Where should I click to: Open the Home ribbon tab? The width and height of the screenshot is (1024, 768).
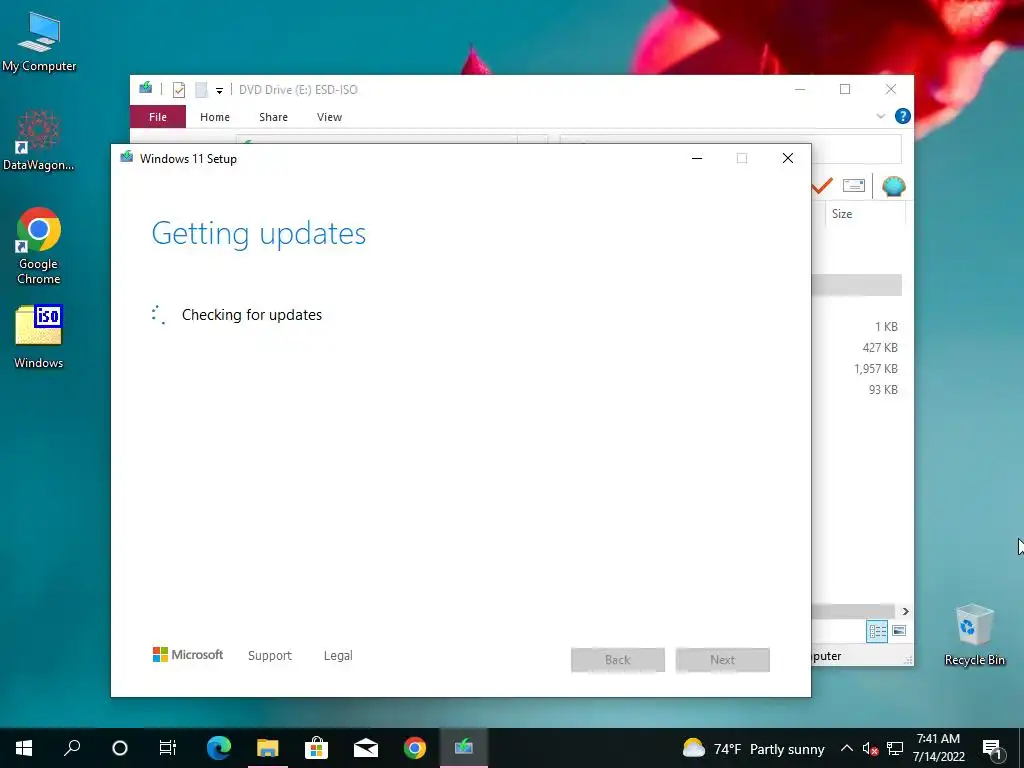point(215,117)
